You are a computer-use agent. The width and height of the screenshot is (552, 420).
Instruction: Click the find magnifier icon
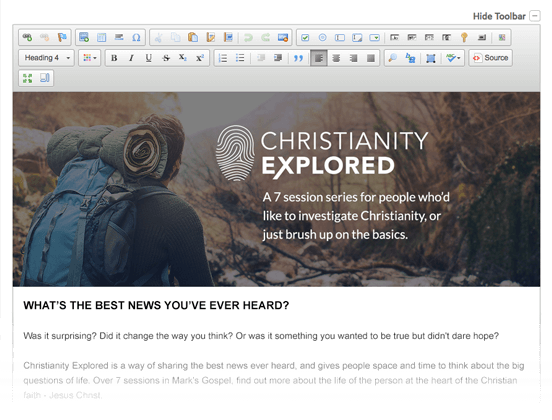pyautogui.click(x=393, y=58)
